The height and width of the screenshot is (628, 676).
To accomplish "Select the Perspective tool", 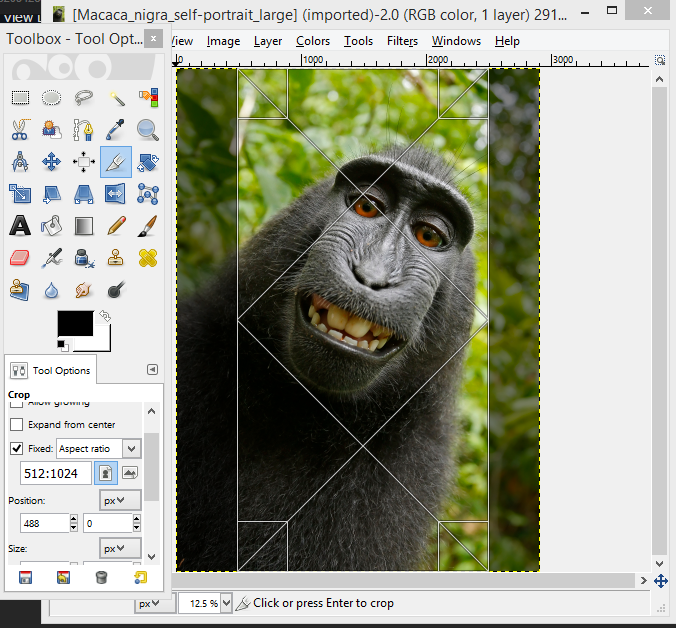I will pyautogui.click(x=84, y=194).
